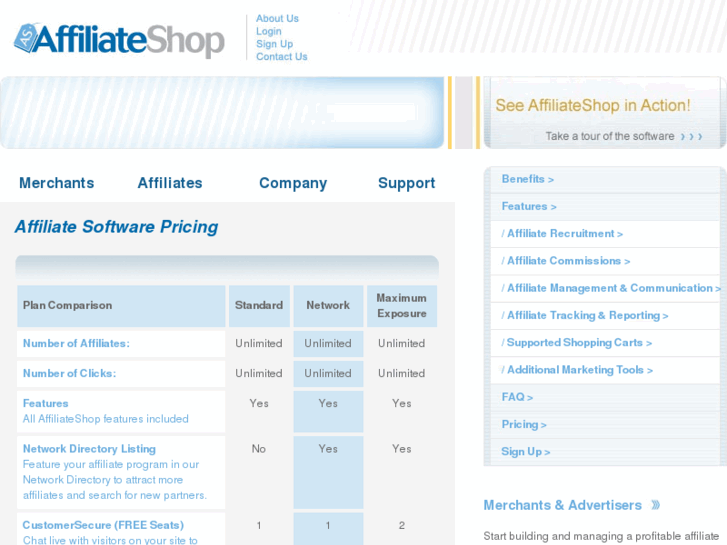727x545 pixels.
Task: Click the Merchants & Advertisers heading
Action: [x=562, y=505]
